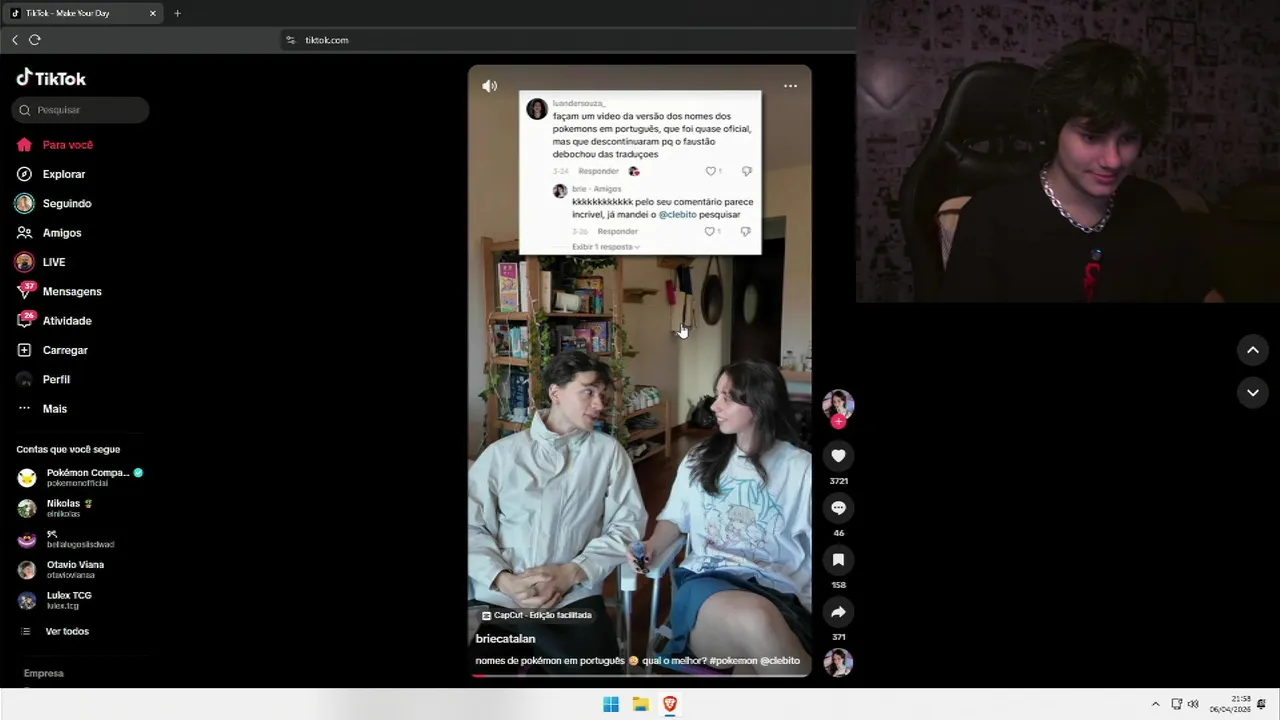Screen dimensions: 1280x720
Task: Reload the page with refresh icon
Action: tap(35, 40)
